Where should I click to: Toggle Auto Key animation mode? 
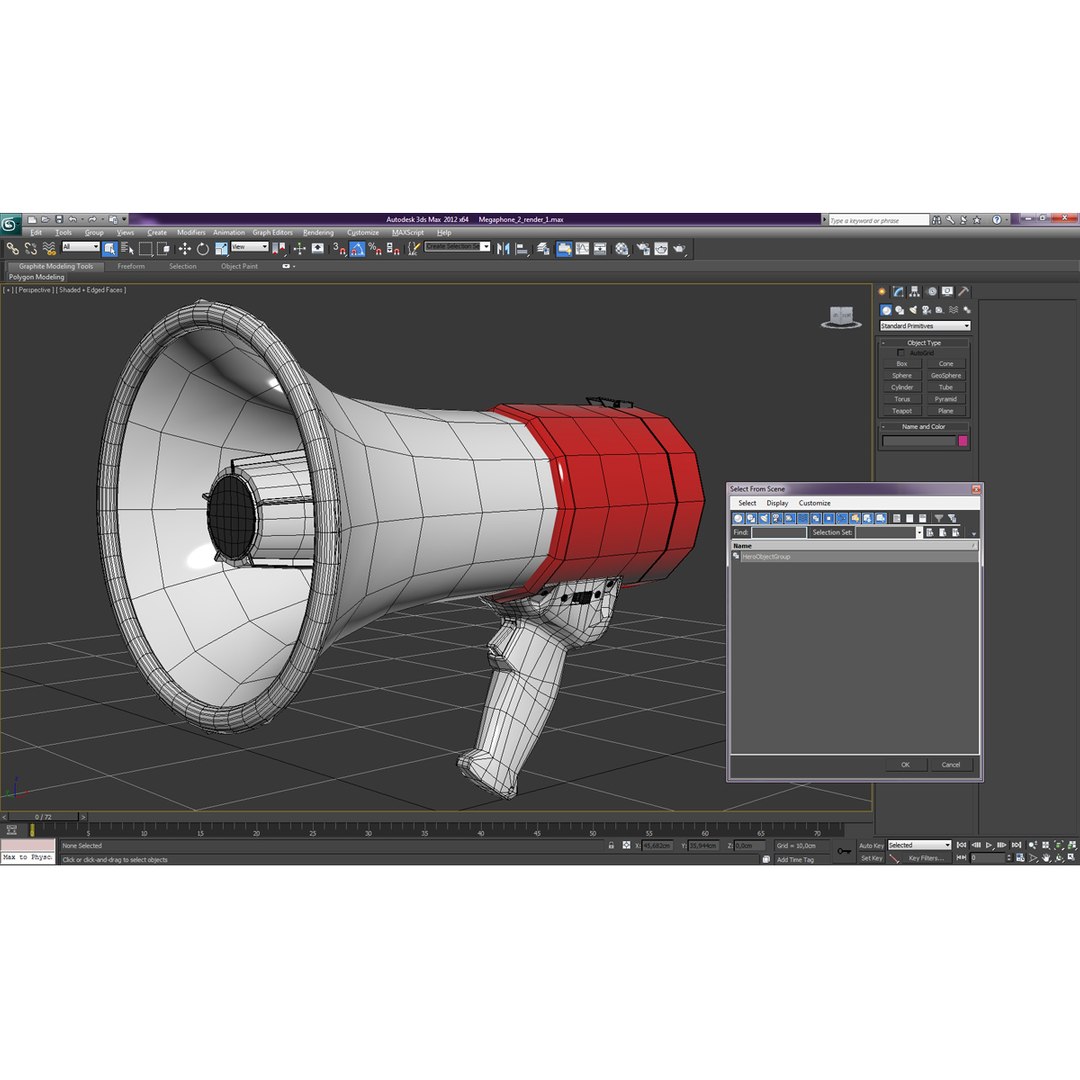tap(871, 845)
